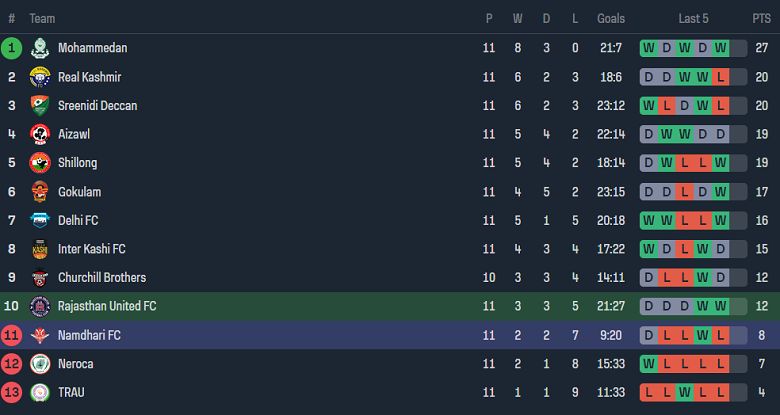Viewport: 780px width, 415px height.
Task: Click the Inter Kashi FC logo
Action: click(x=40, y=249)
